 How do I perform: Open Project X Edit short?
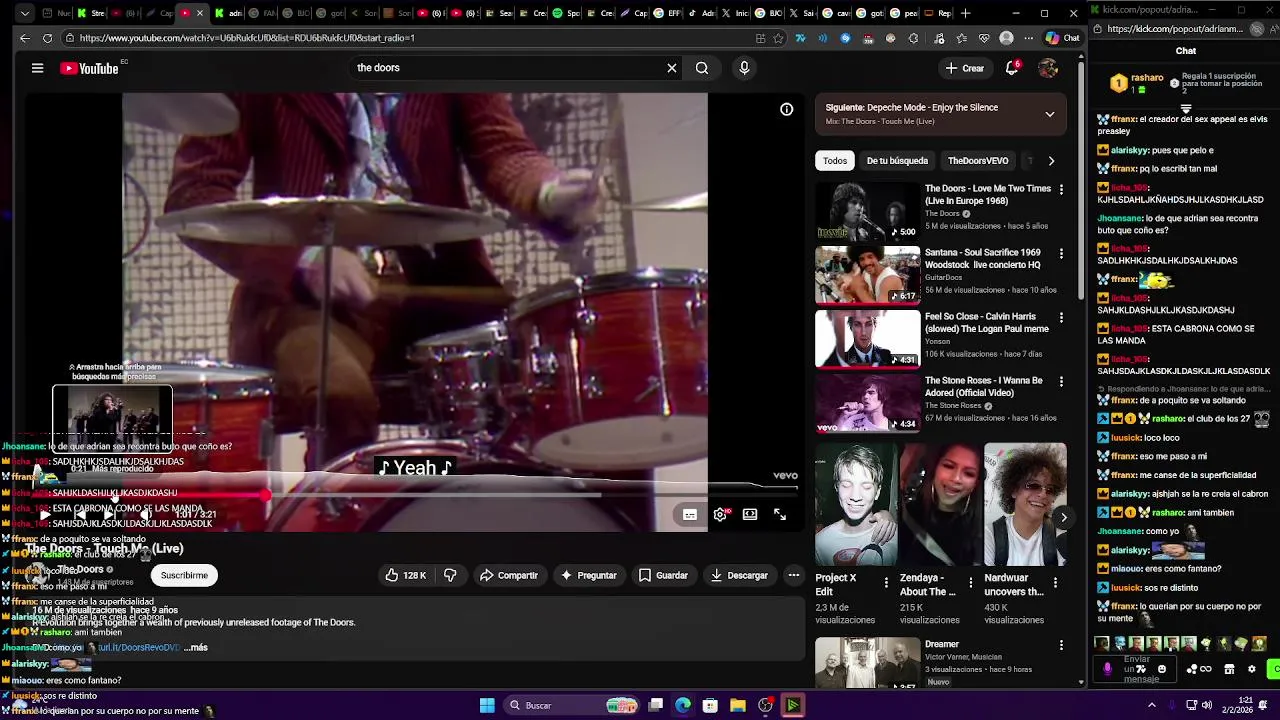[857, 504]
